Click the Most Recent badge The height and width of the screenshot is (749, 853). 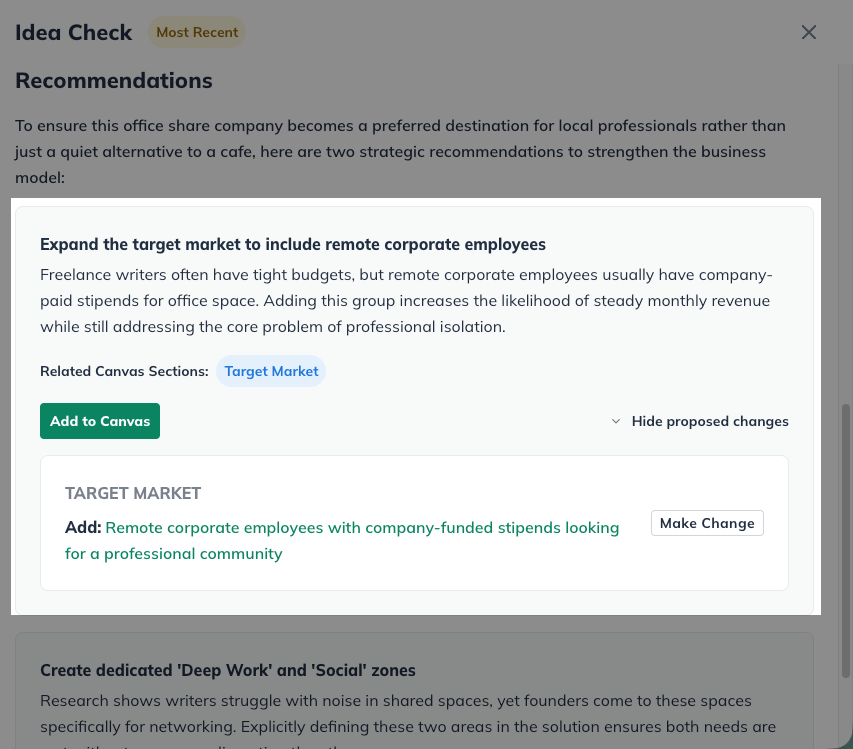tap(197, 31)
